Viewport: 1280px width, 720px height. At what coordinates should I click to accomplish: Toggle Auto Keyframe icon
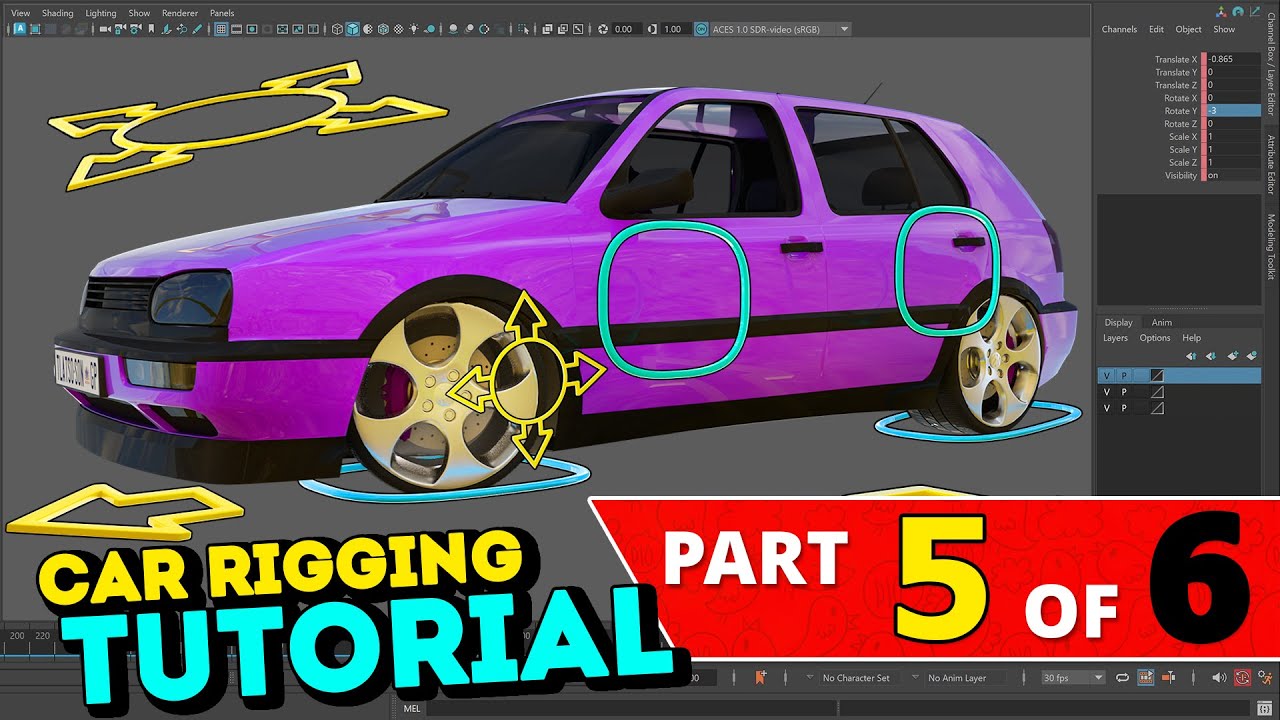[1241, 677]
